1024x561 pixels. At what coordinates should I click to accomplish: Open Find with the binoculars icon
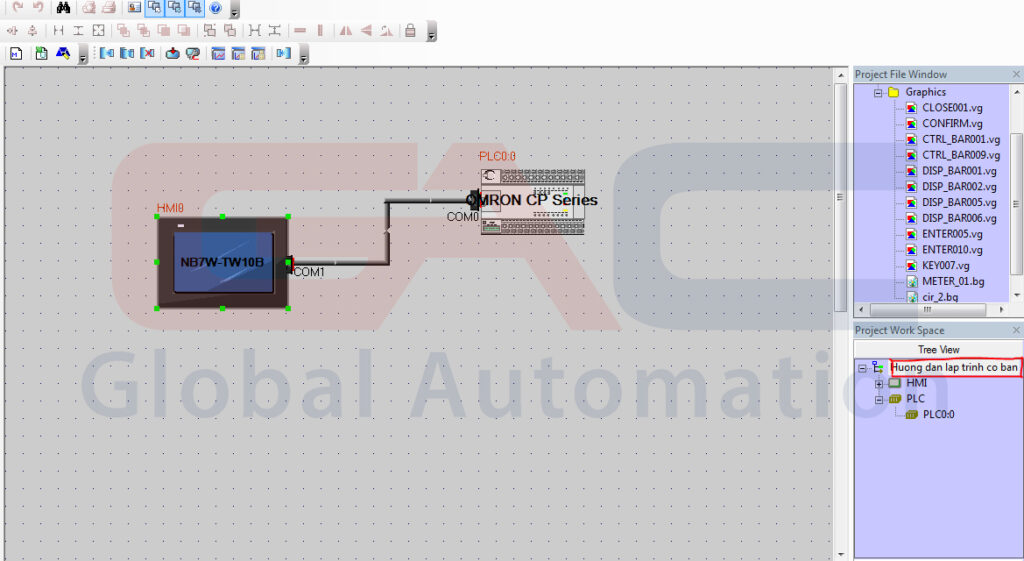tap(63, 8)
